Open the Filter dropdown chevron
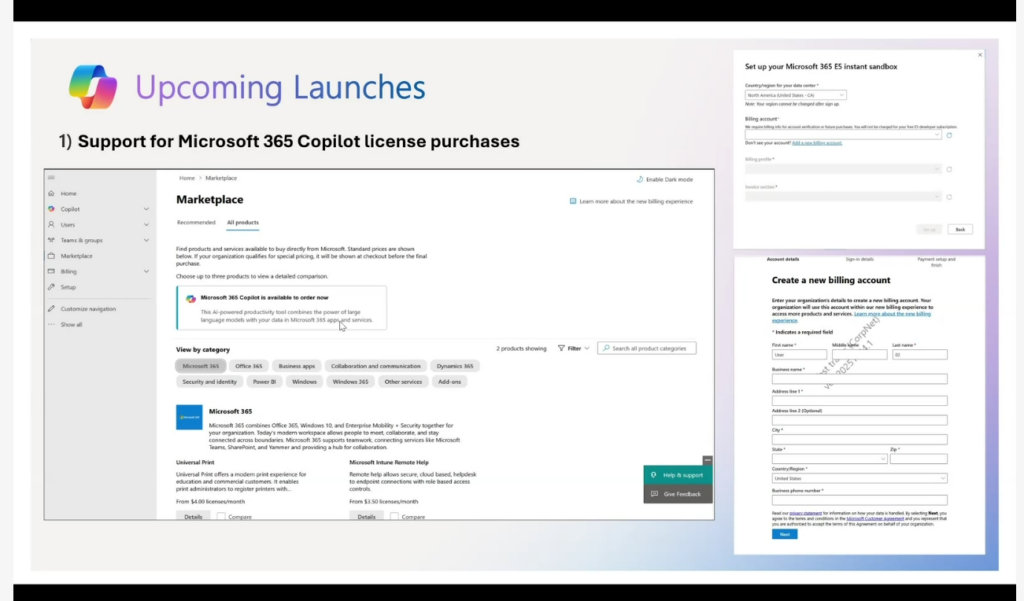Viewport: 1024px width, 601px height. coord(586,348)
